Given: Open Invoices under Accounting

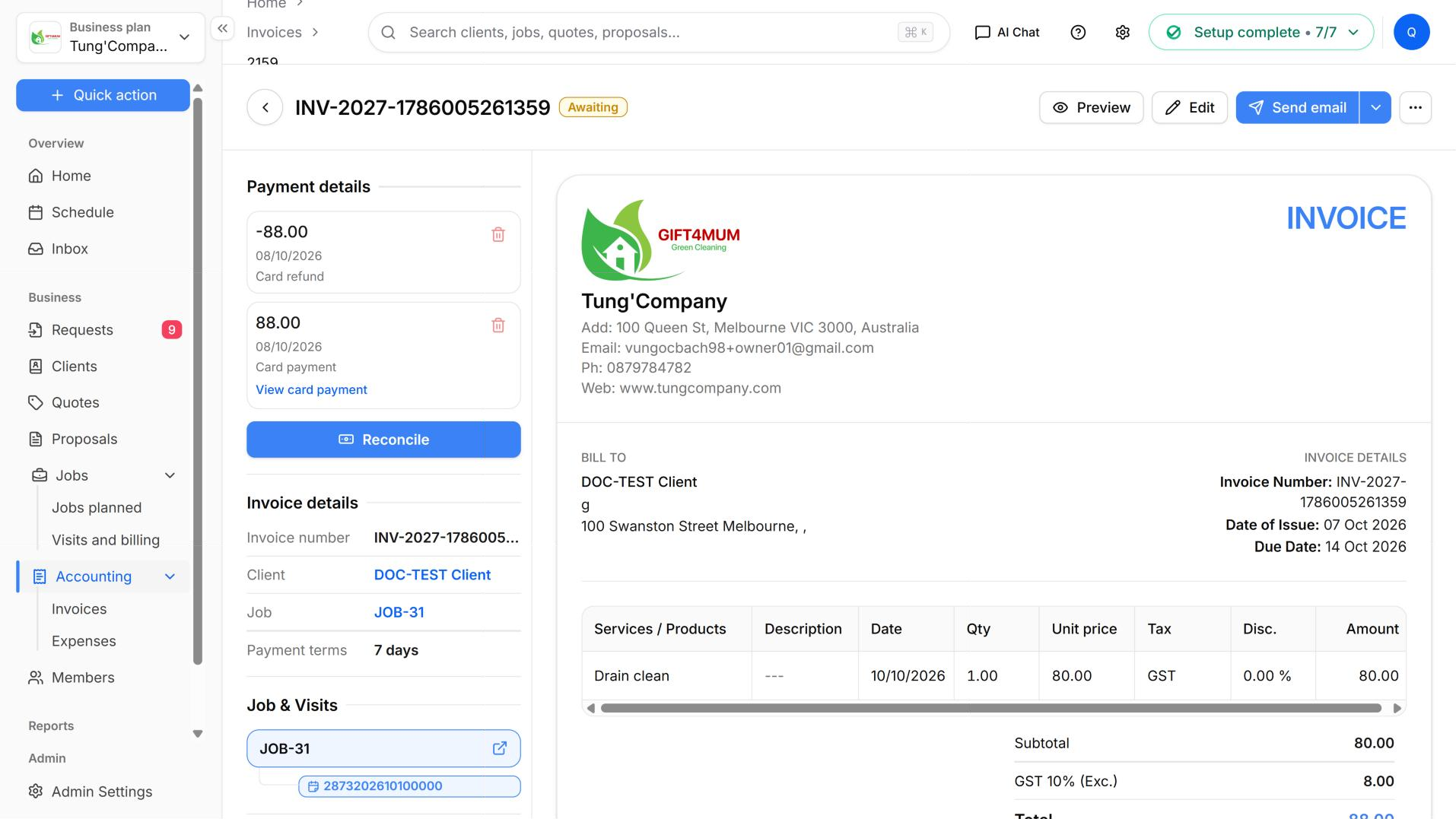Looking at the screenshot, I should pyautogui.click(x=79, y=609).
